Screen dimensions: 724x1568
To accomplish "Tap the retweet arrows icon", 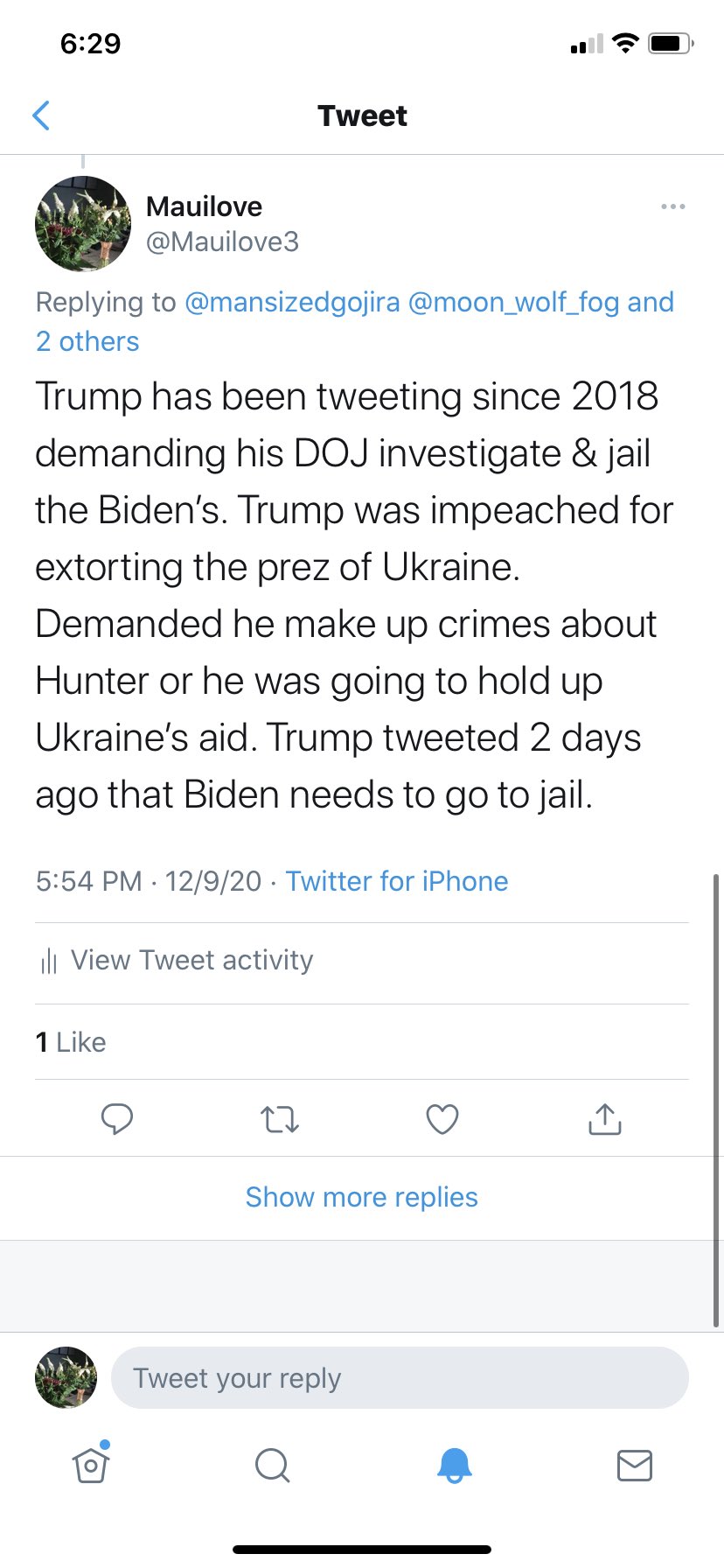I will tap(280, 1119).
